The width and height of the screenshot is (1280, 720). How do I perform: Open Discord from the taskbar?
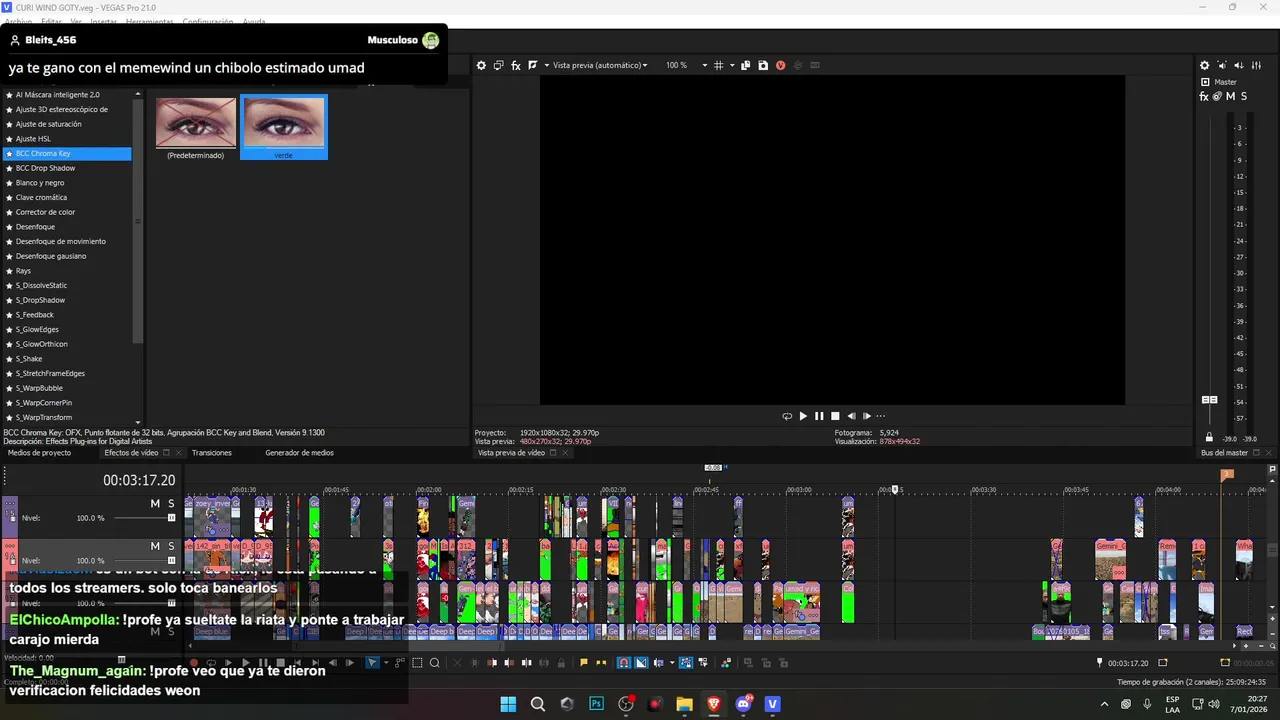coord(743,704)
